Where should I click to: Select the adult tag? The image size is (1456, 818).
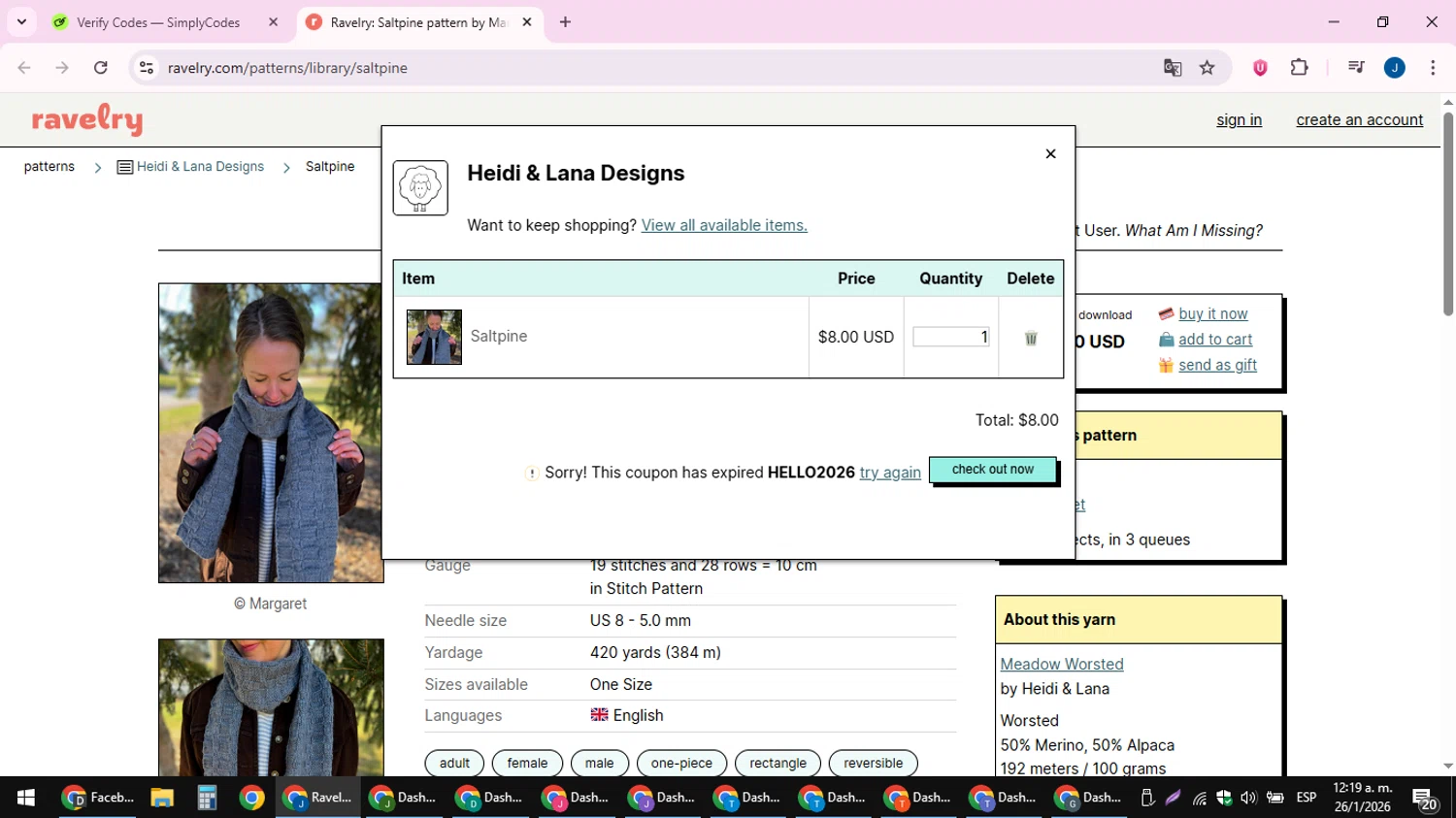(454, 764)
